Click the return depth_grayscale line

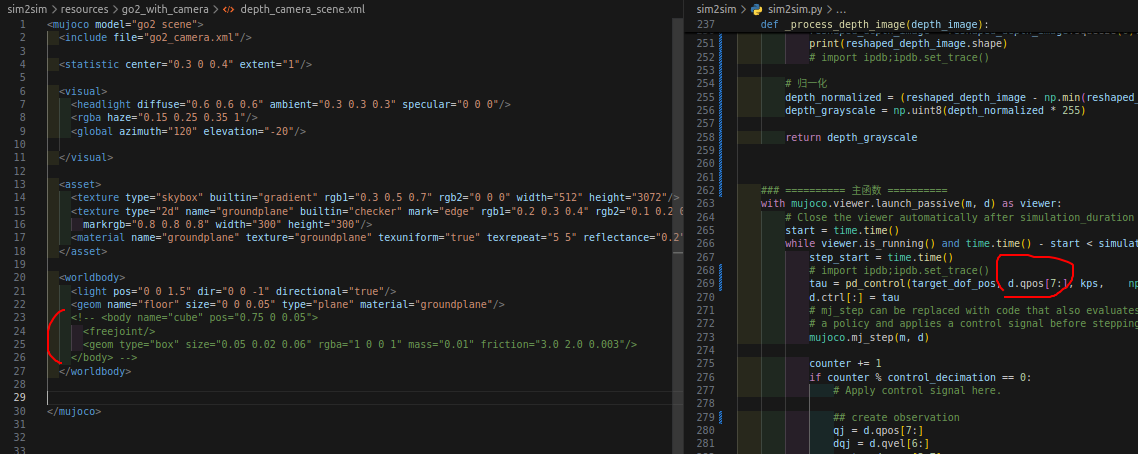pos(851,137)
